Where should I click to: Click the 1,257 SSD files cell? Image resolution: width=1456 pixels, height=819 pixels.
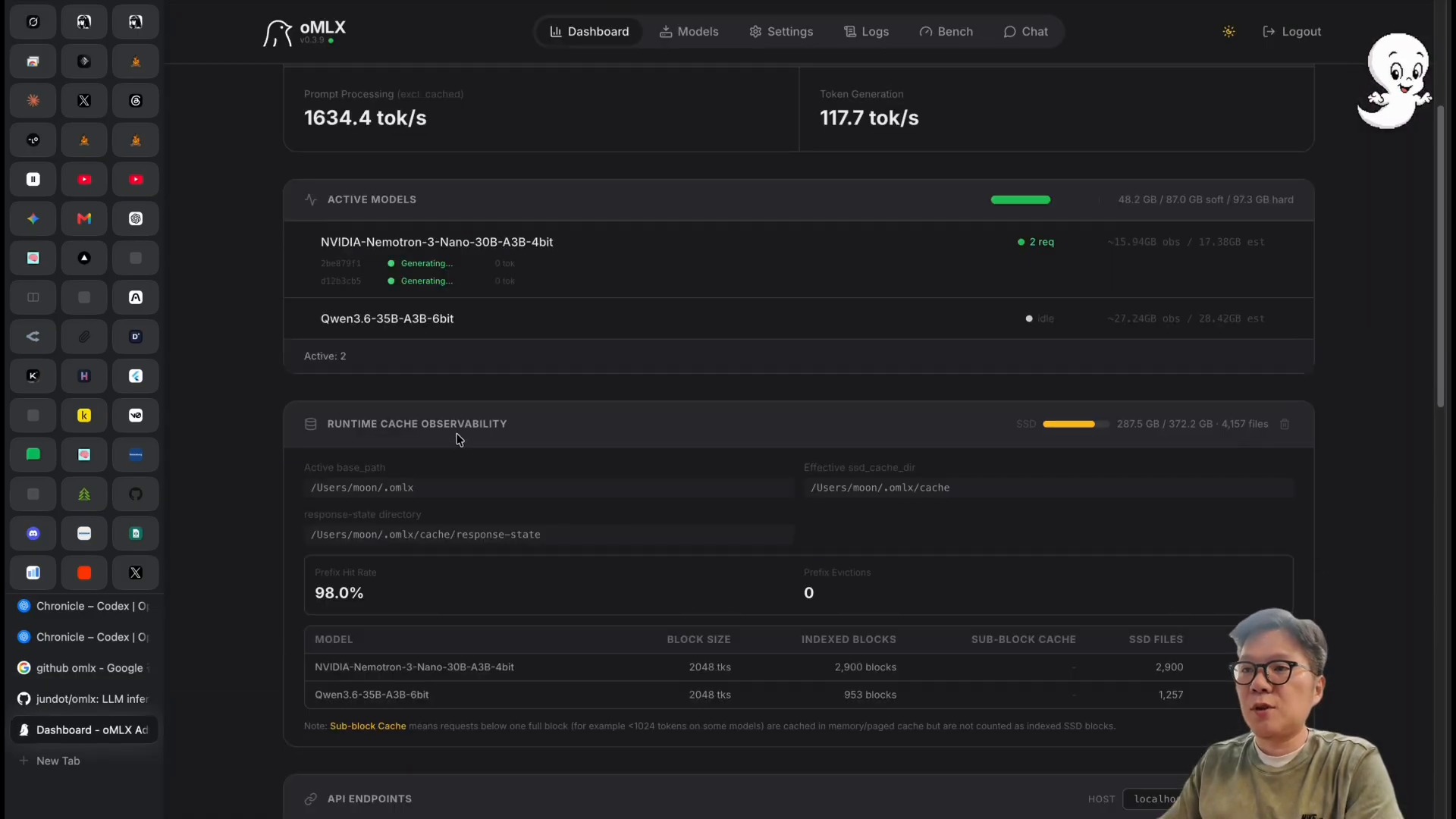point(1171,695)
